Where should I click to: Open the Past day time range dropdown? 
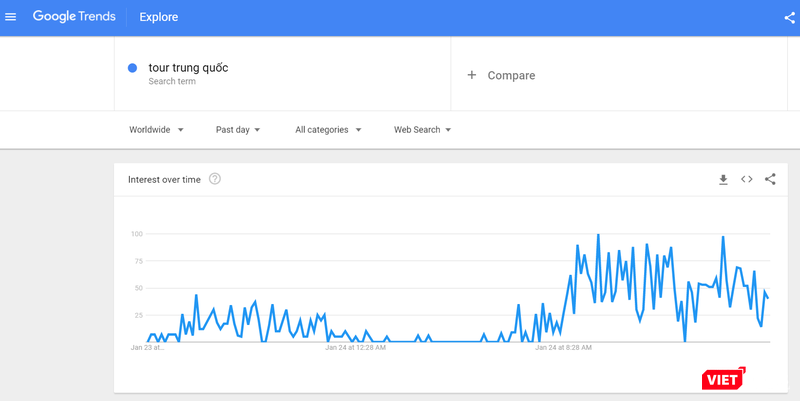pyautogui.click(x=238, y=130)
